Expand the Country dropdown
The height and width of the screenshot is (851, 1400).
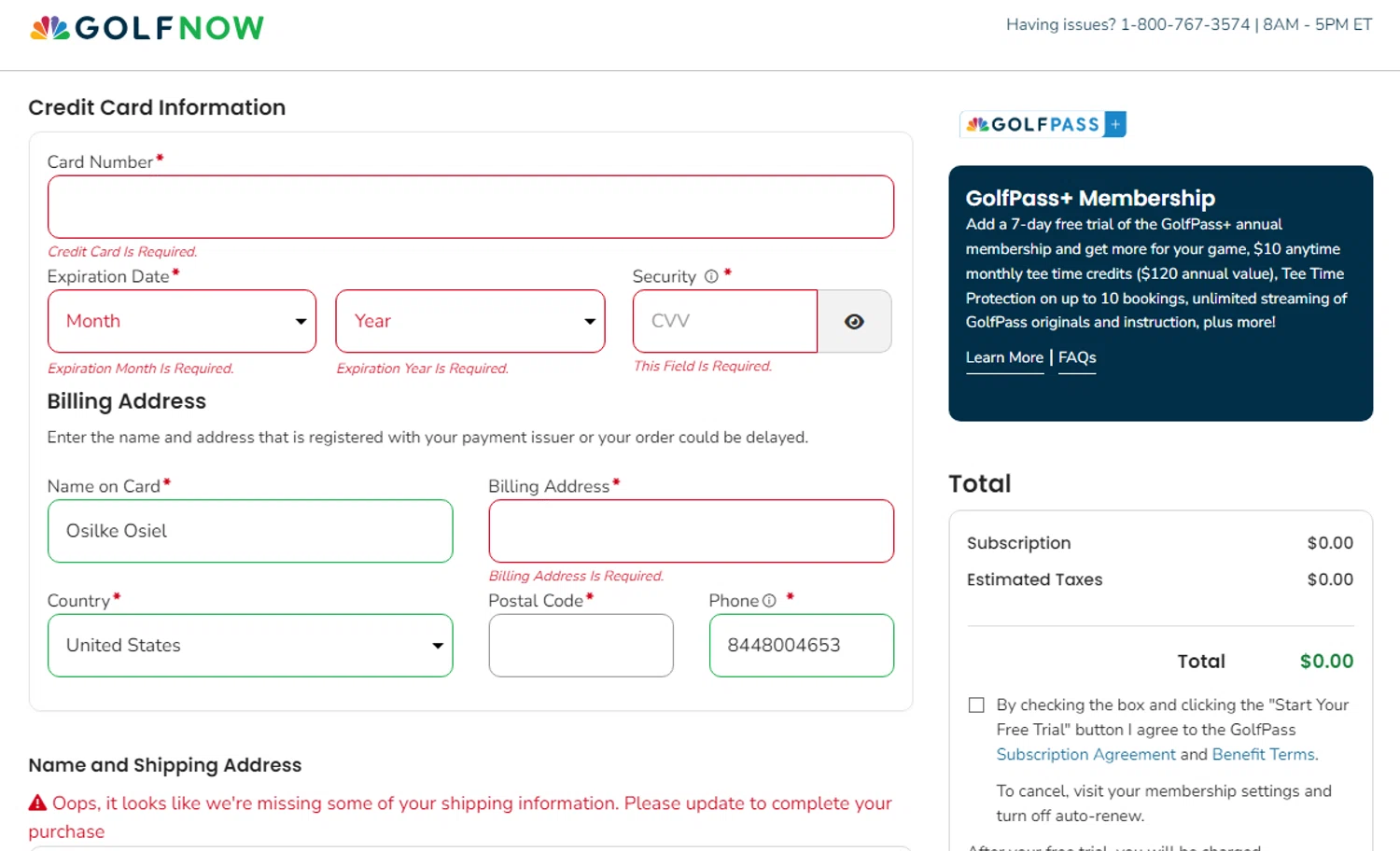point(250,646)
